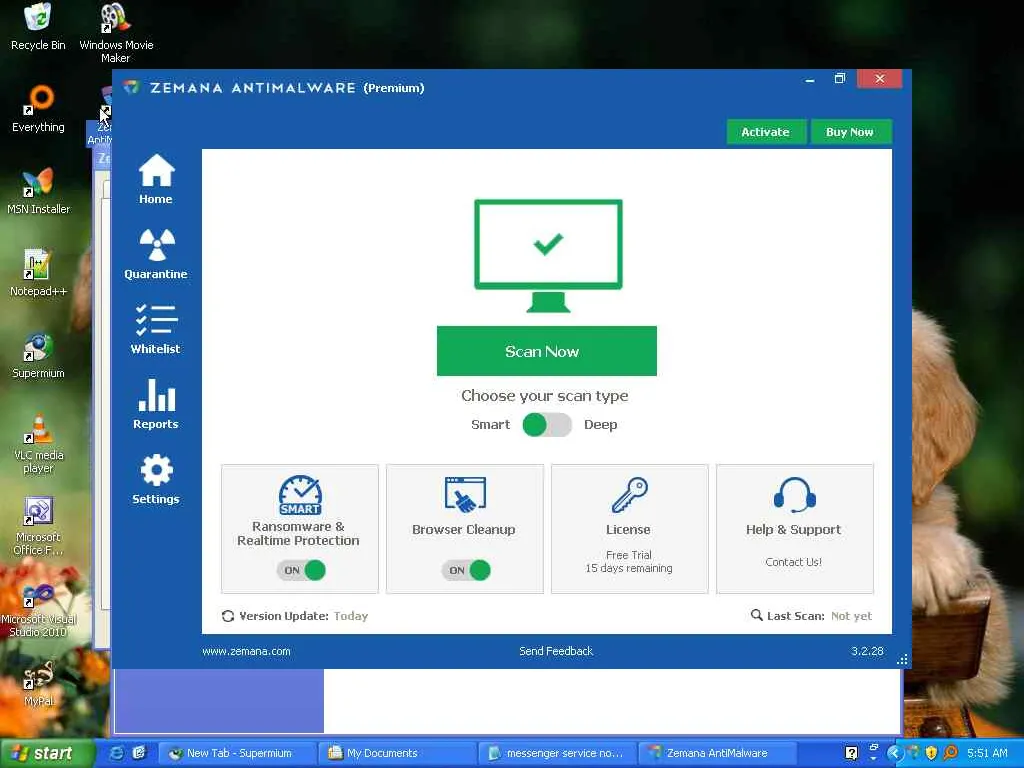This screenshot has height=768, width=1024.
Task: Click the taskbar clock 5:51 AM
Action: point(987,753)
